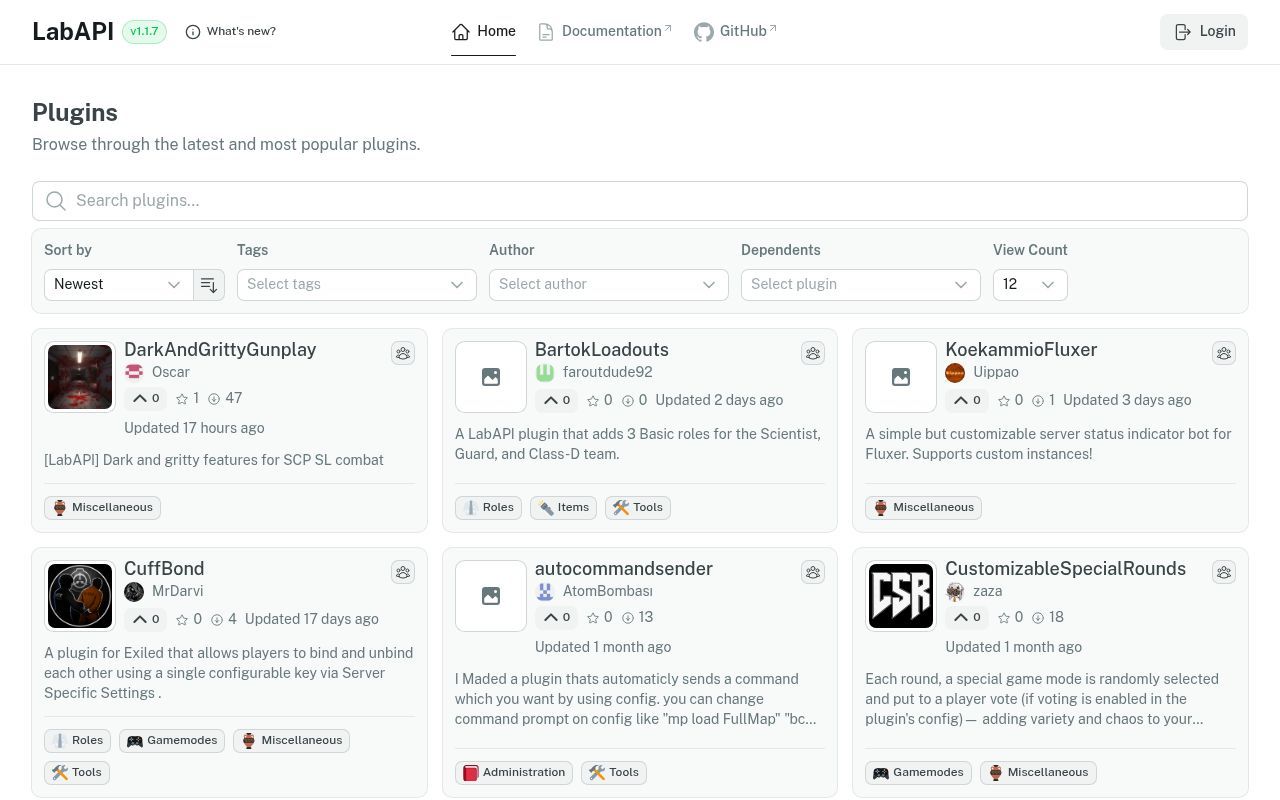The width and height of the screenshot is (1280, 800).
Task: Open the View Count dropdown
Action: [1030, 285]
